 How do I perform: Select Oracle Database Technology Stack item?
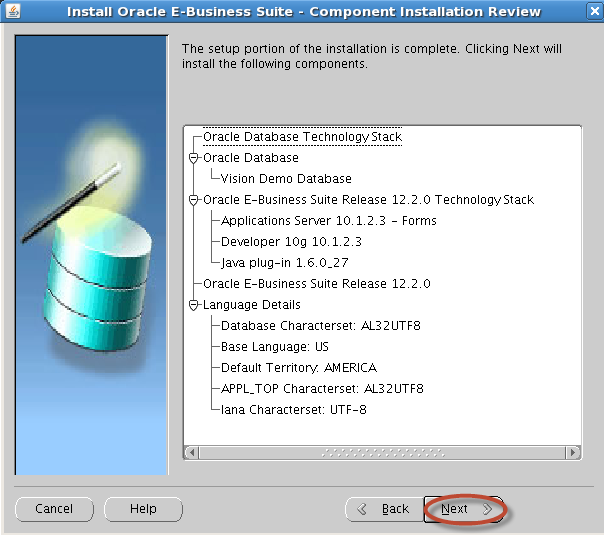click(302, 137)
